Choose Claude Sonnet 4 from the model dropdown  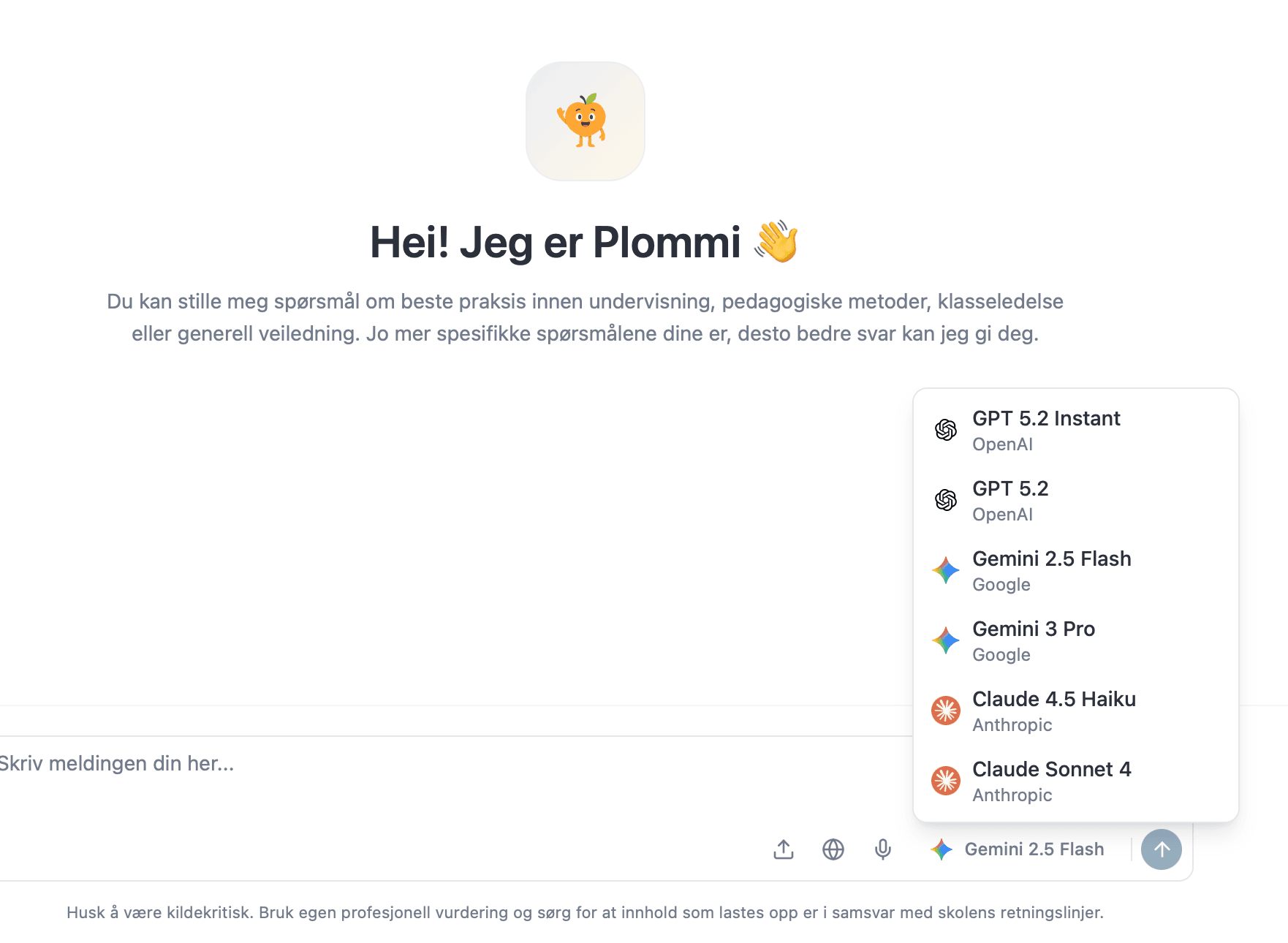[1052, 769]
